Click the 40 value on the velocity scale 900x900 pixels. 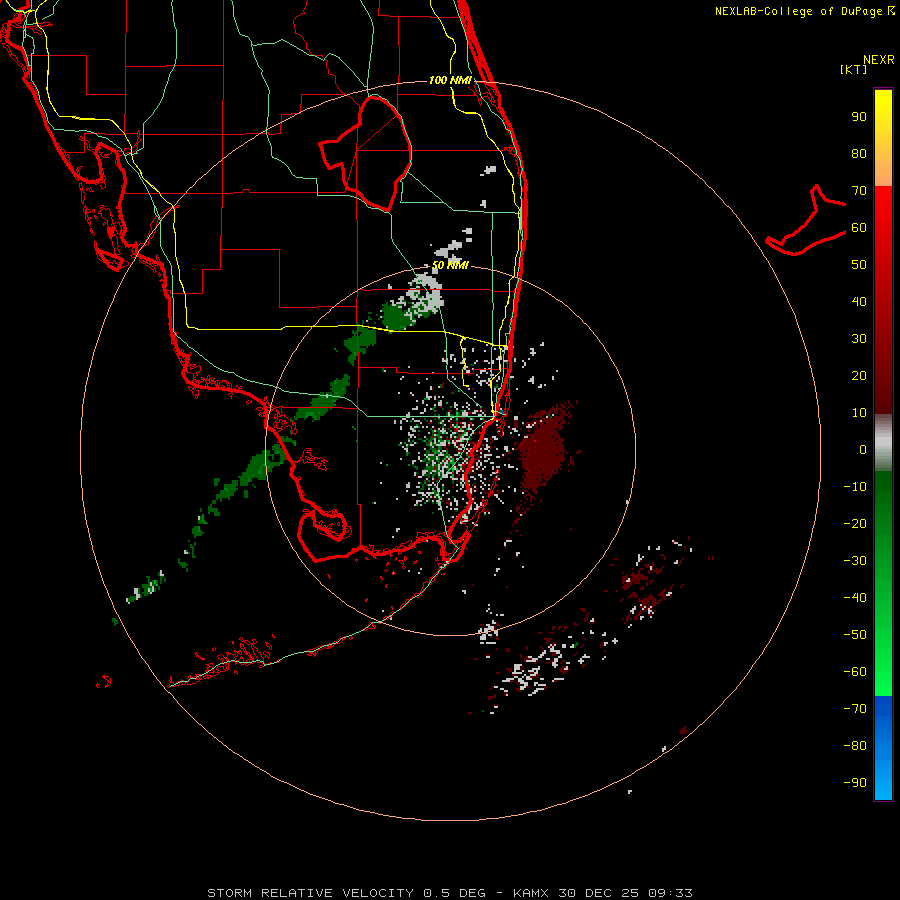click(859, 301)
